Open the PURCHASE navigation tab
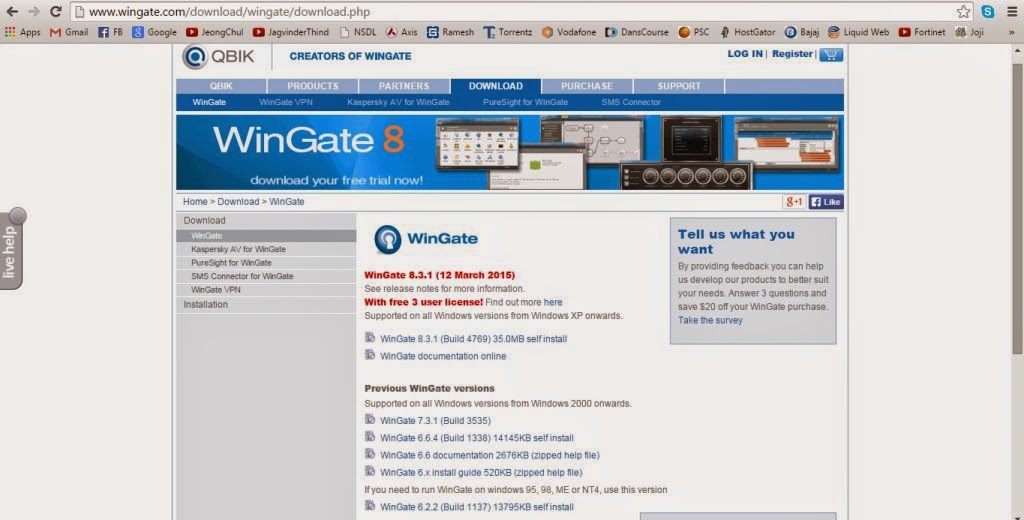Image resolution: width=1024 pixels, height=520 pixels. [587, 86]
